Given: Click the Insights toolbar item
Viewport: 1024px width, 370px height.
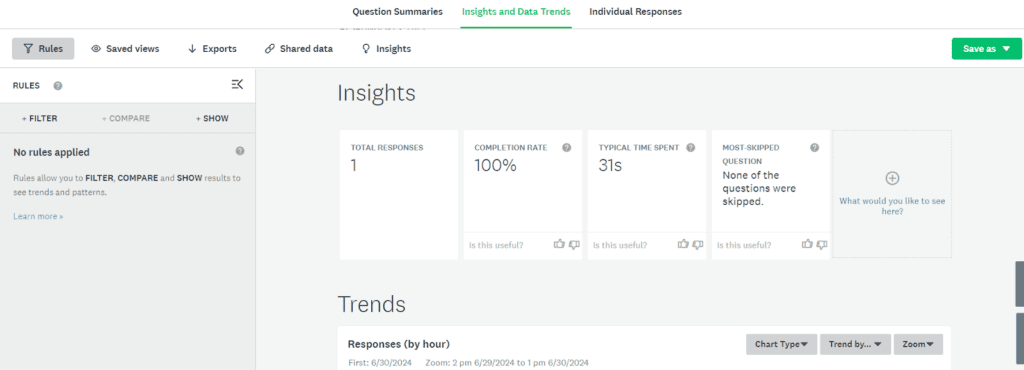Looking at the screenshot, I should (x=387, y=49).
